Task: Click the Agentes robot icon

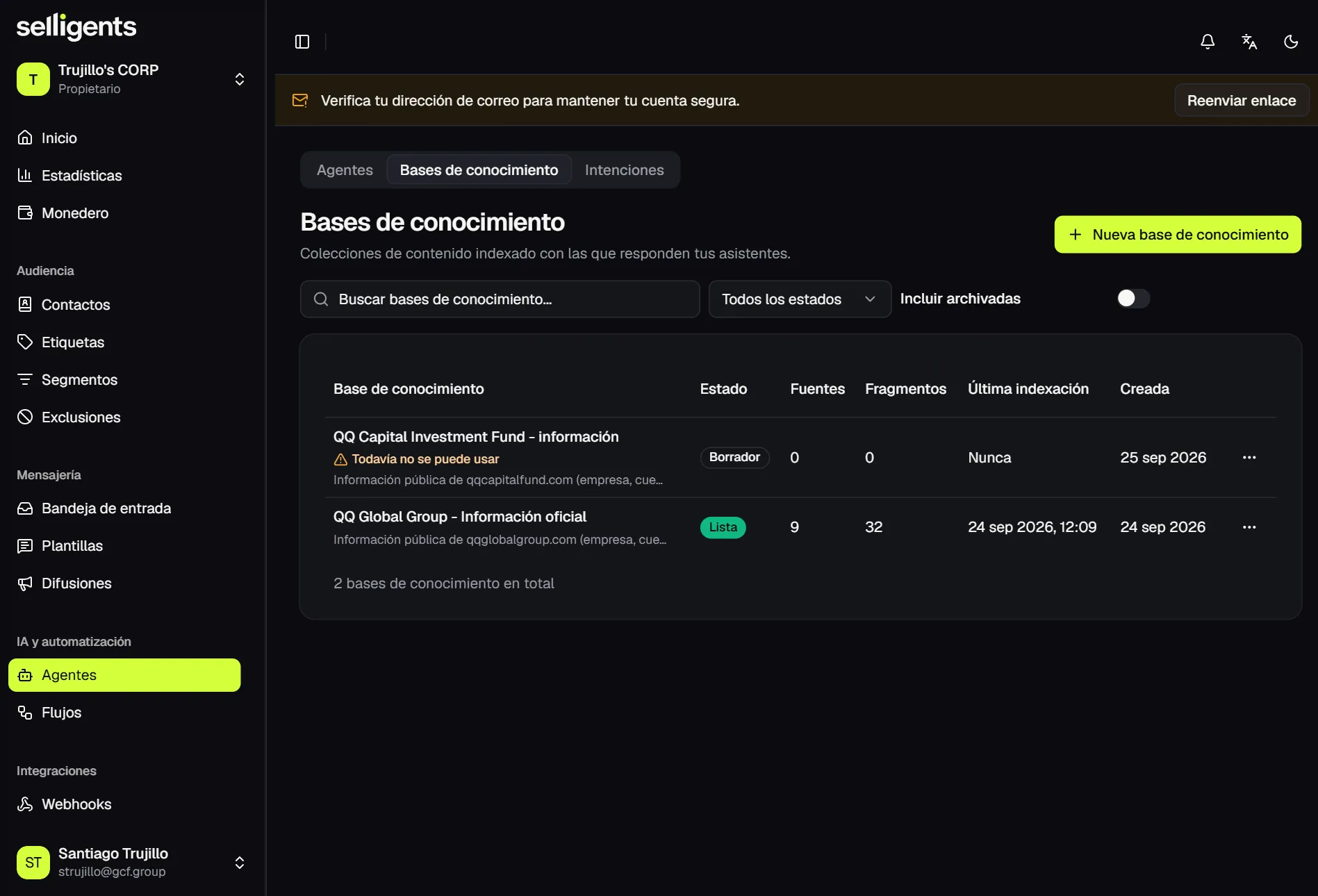Action: point(25,675)
